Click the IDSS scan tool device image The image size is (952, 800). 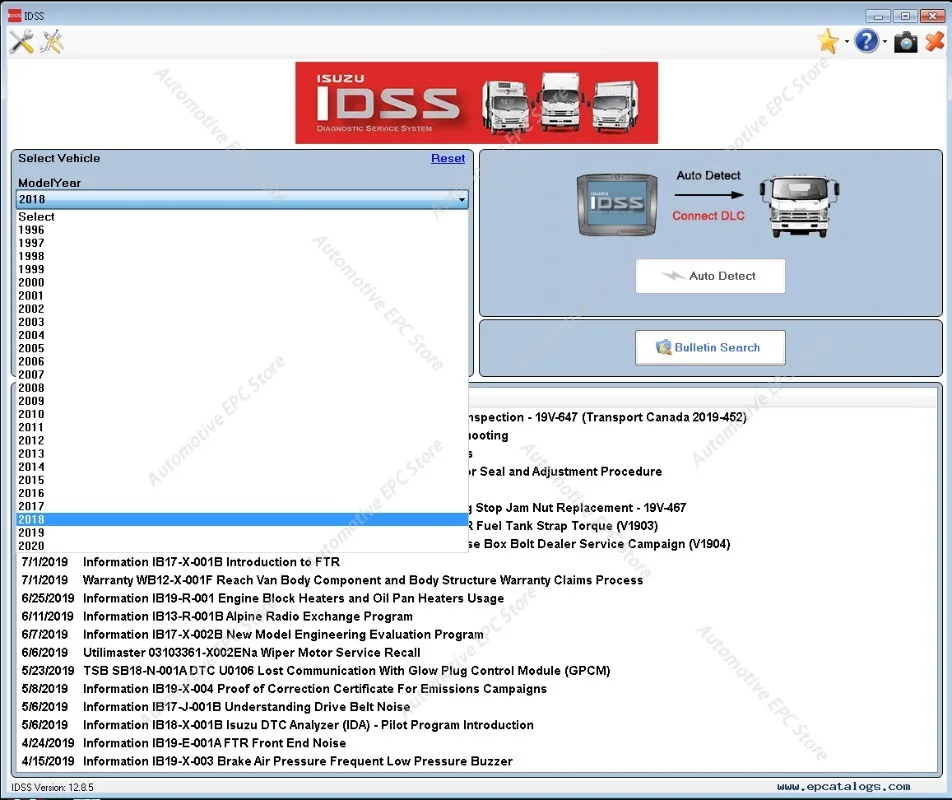(x=617, y=205)
